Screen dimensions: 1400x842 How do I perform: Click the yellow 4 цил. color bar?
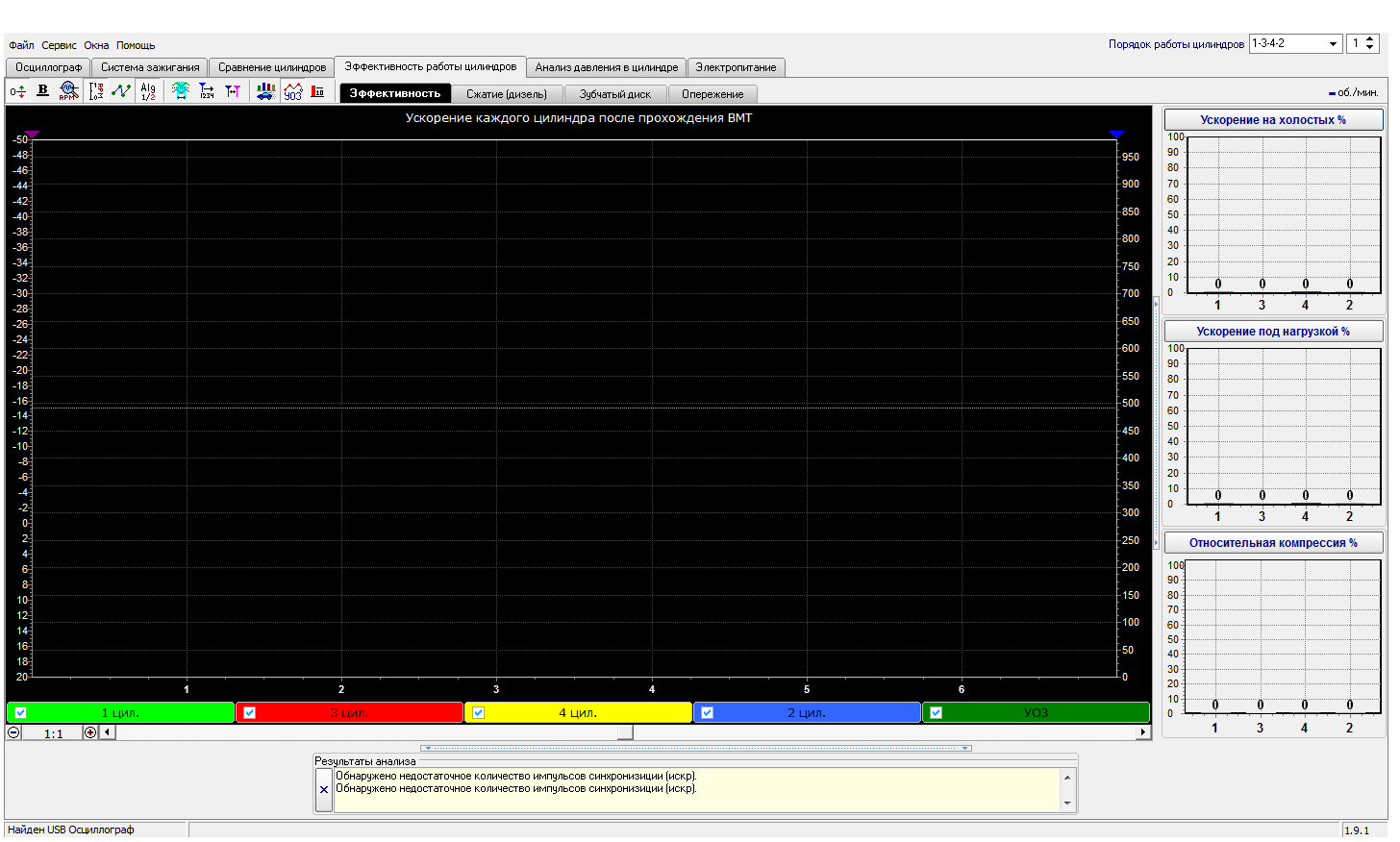click(x=578, y=713)
